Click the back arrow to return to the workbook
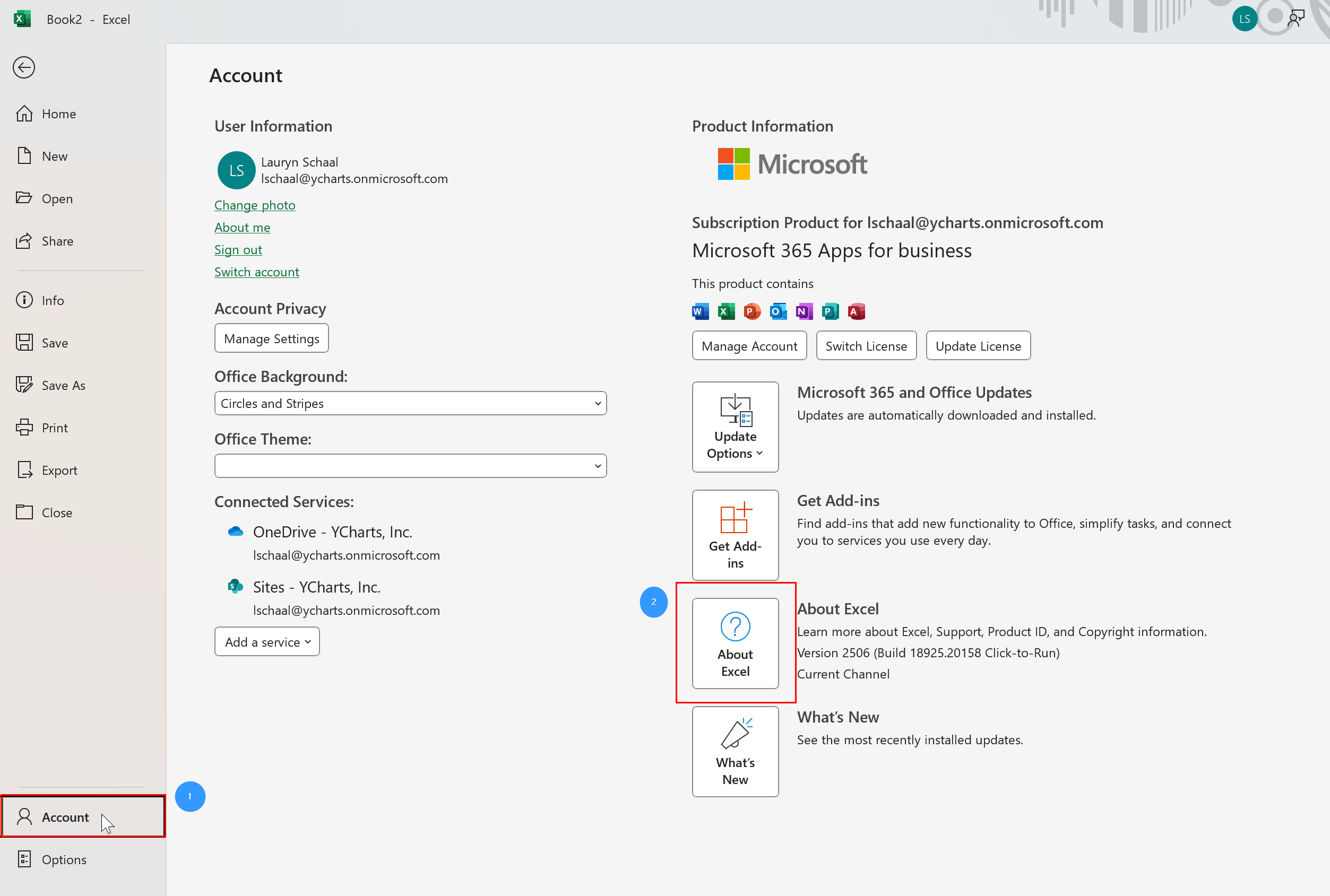 (24, 67)
